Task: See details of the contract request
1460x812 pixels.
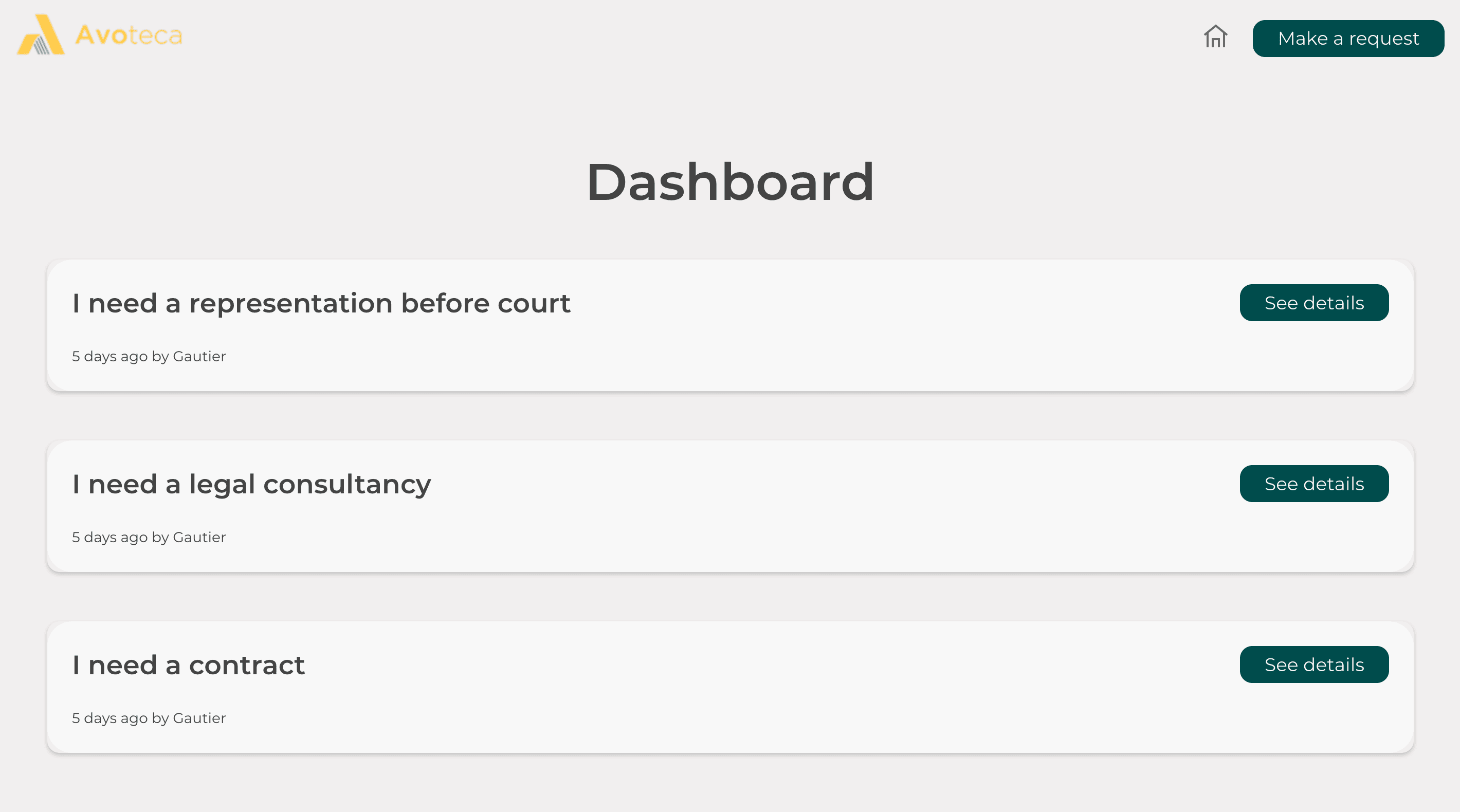Action: pos(1314,664)
